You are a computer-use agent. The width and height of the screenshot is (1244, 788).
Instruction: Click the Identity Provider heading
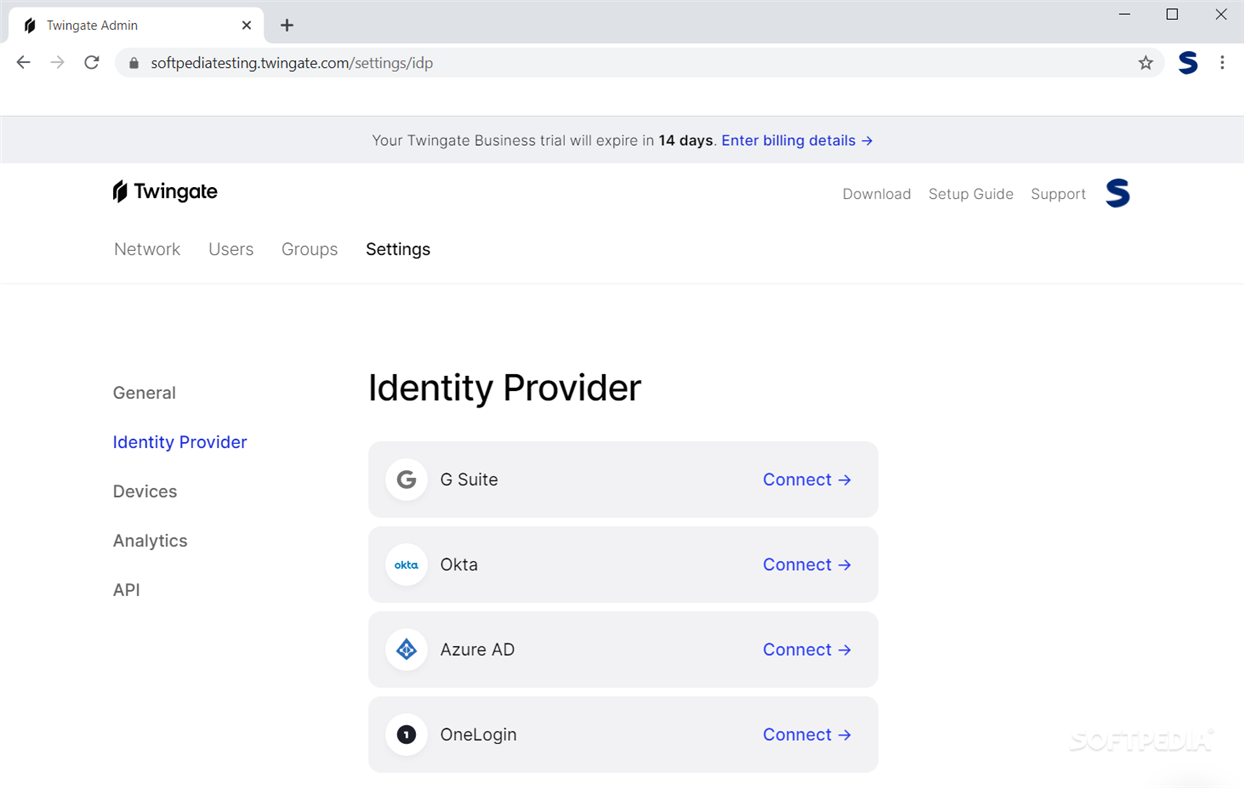tap(505, 388)
